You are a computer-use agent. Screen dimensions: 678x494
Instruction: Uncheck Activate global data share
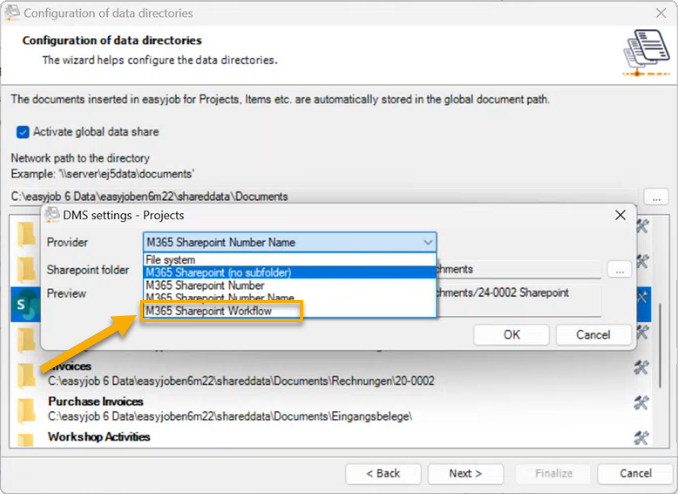click(x=22, y=132)
